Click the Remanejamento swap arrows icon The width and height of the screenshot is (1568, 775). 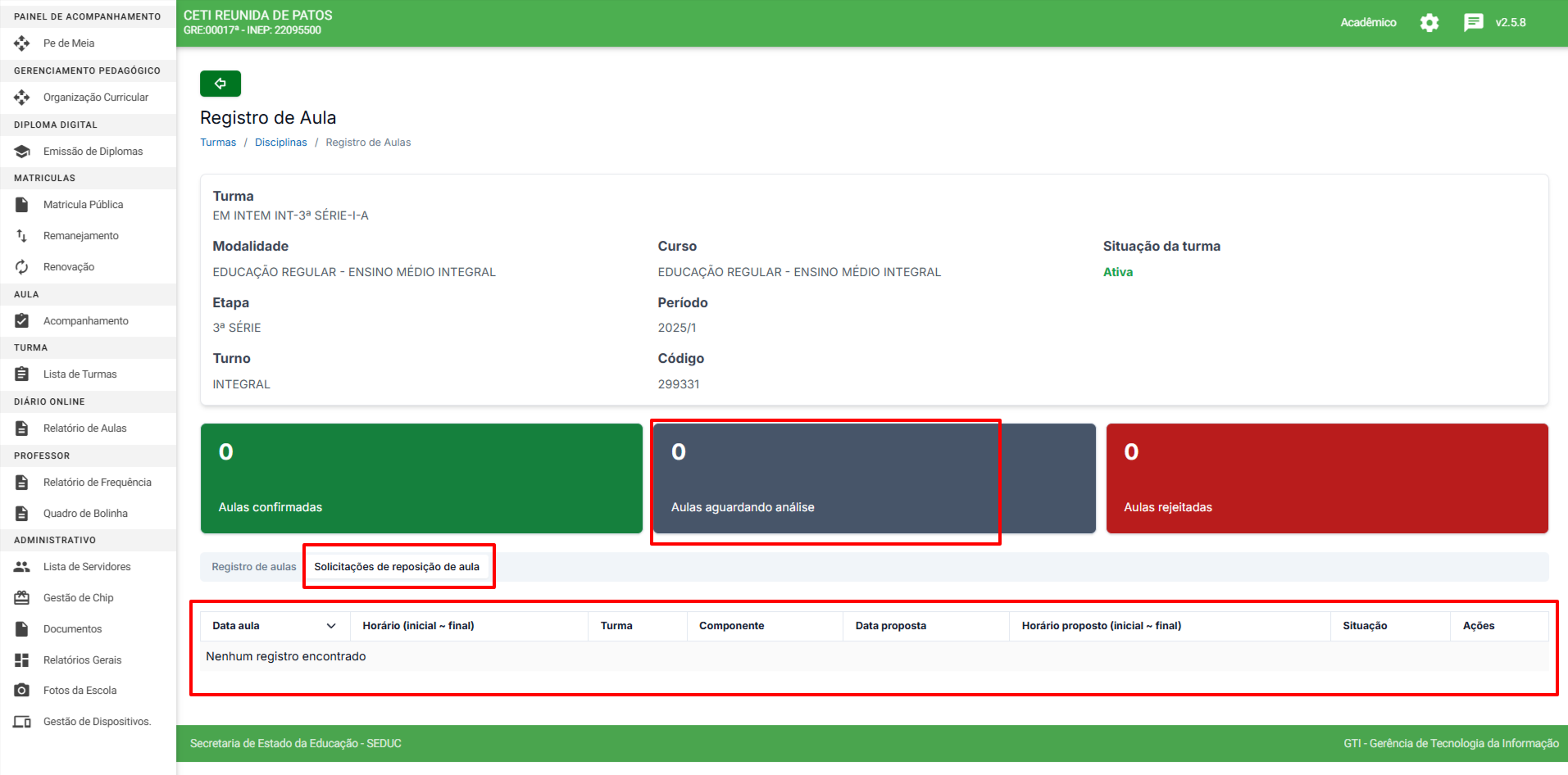pos(22,236)
